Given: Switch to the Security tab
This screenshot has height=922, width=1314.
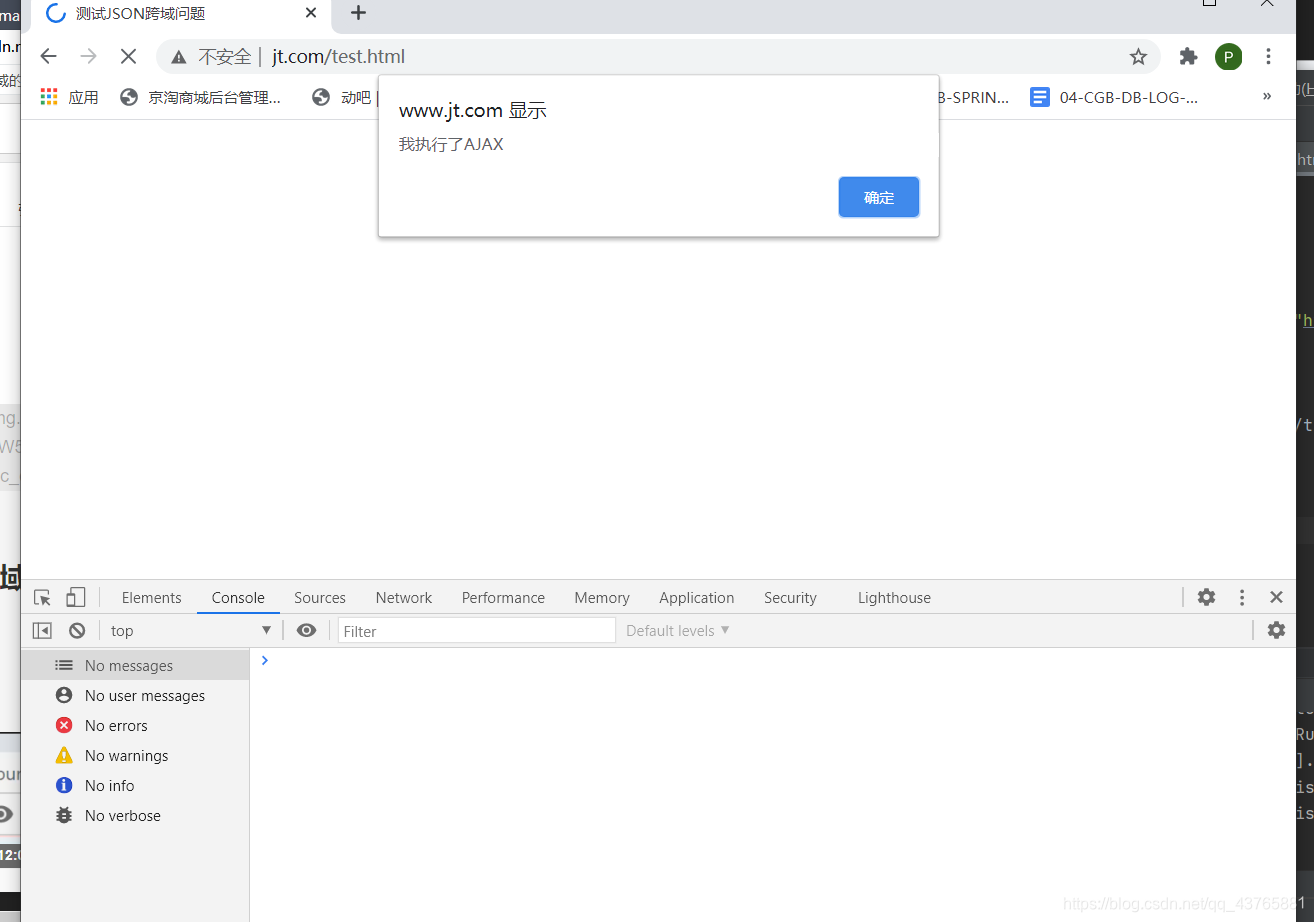Looking at the screenshot, I should [x=790, y=598].
